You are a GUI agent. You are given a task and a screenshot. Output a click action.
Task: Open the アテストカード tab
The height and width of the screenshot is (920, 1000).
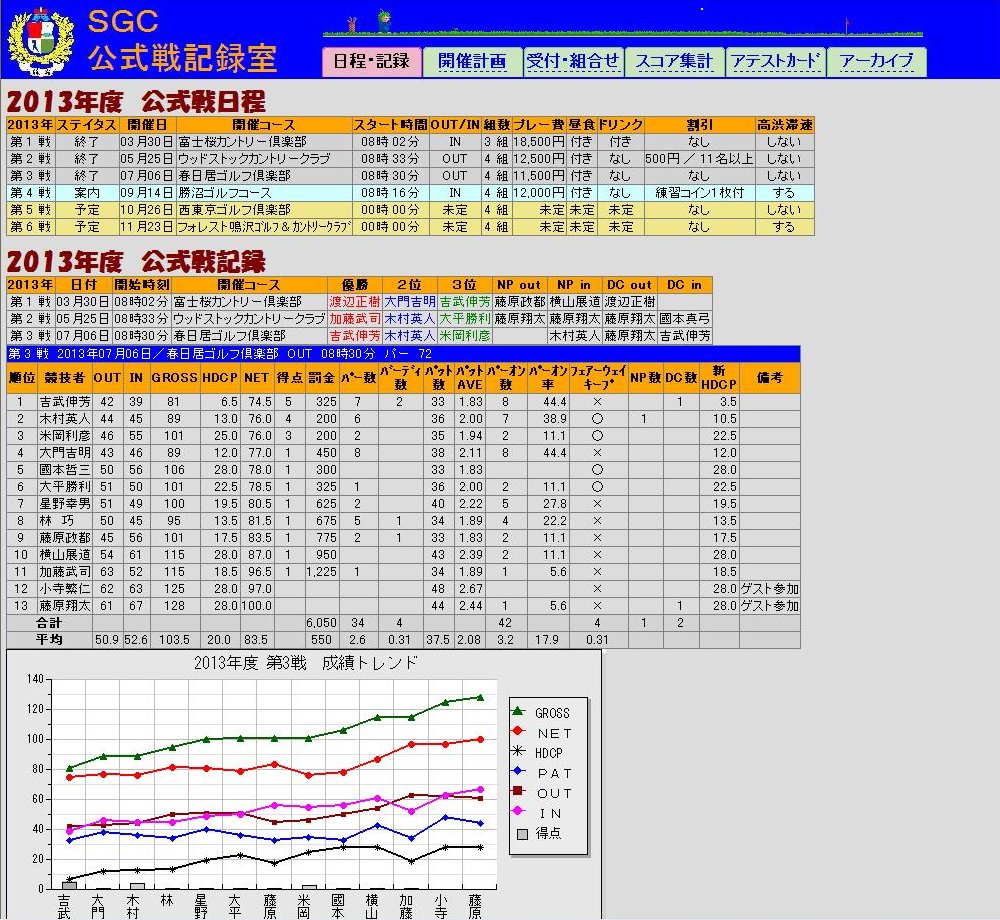click(775, 61)
